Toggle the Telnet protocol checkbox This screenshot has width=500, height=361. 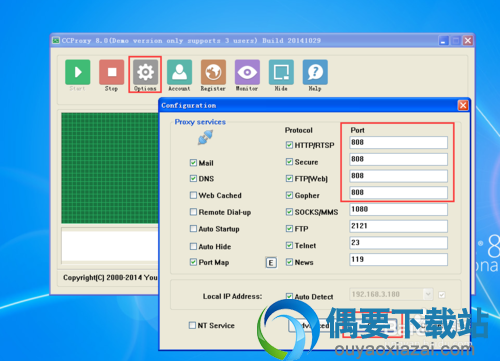[x=289, y=245]
